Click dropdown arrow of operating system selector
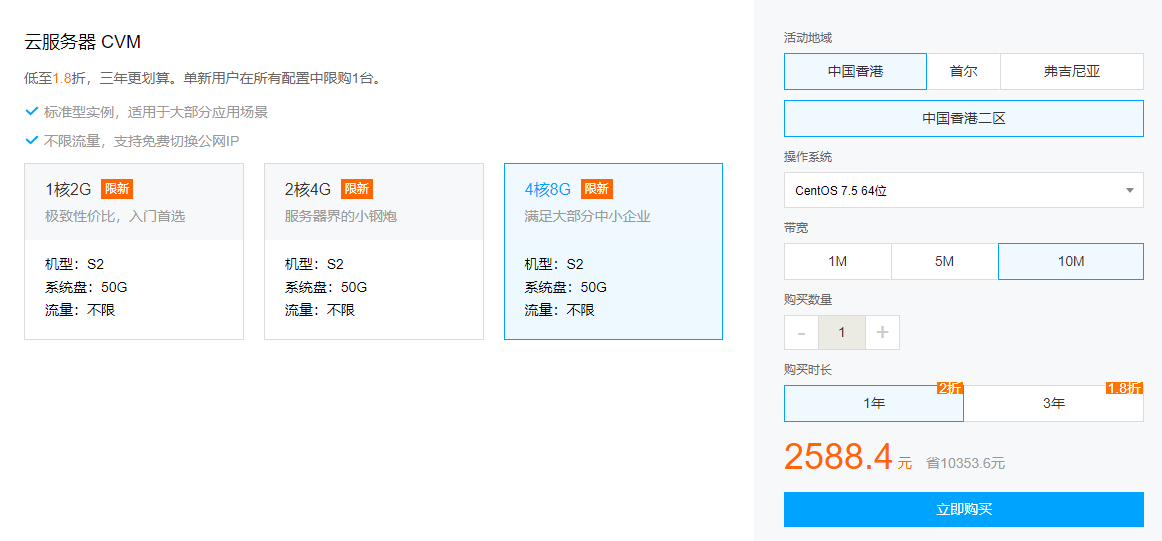Screen dimensions: 1162x541 1129,190
